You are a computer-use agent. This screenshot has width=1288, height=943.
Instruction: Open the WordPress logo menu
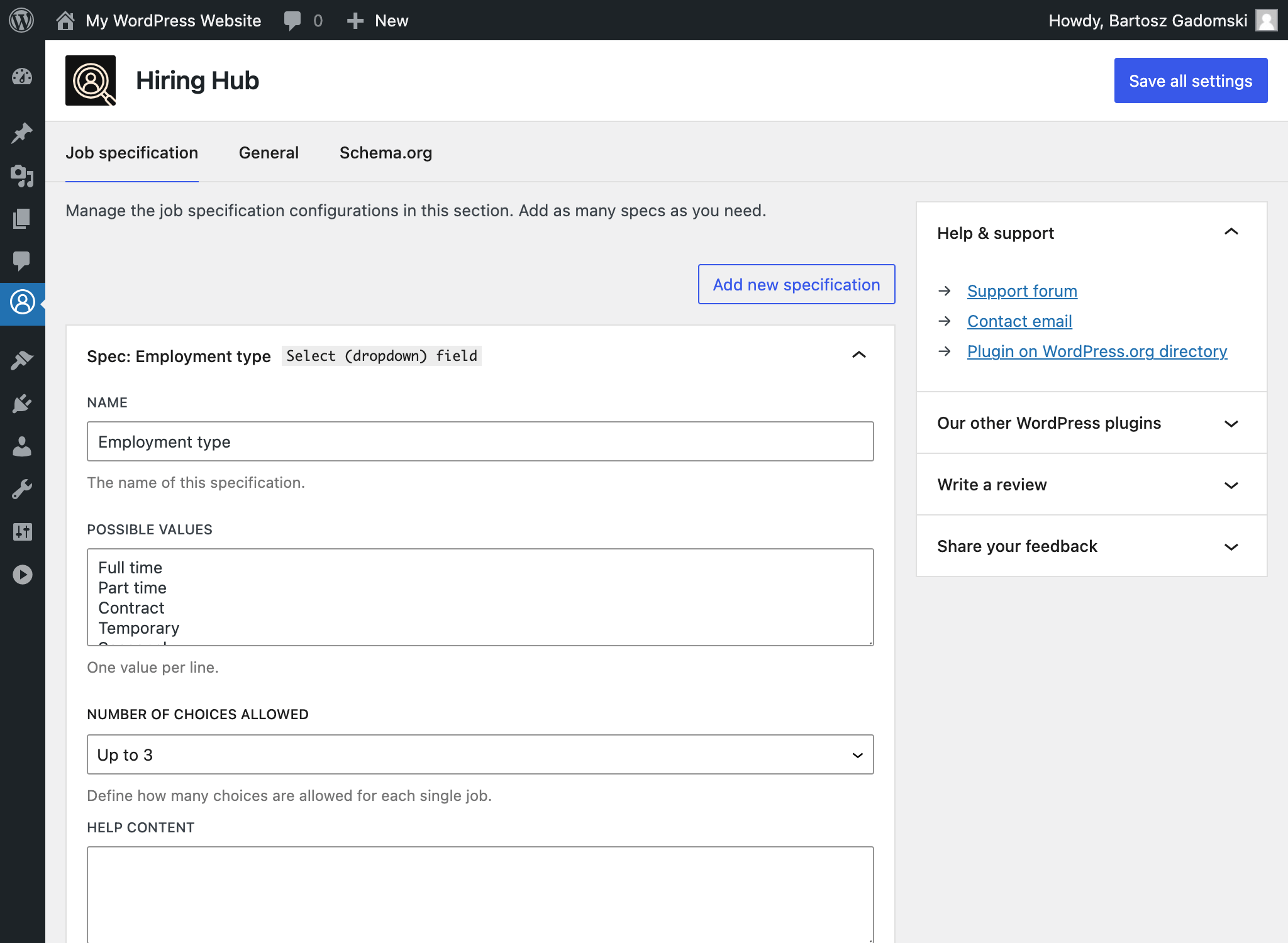click(x=21, y=20)
